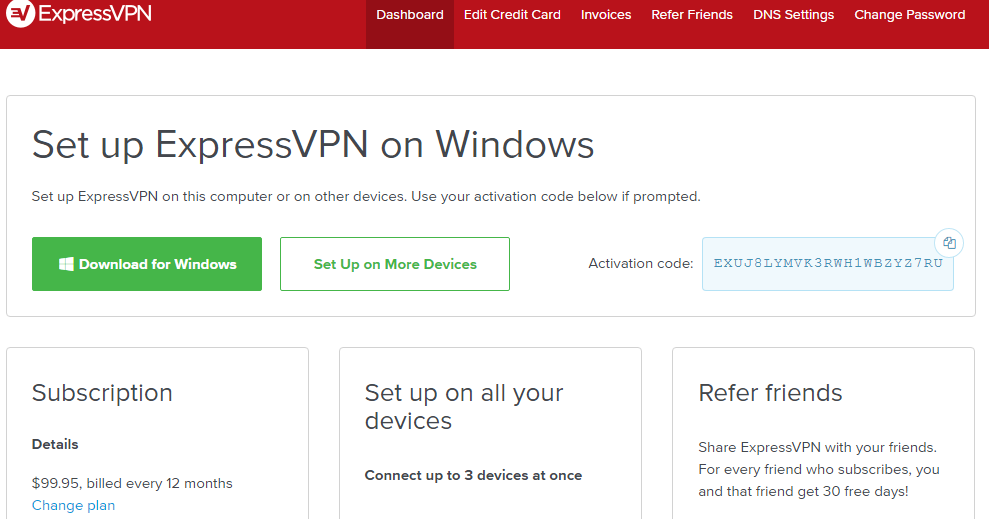This screenshot has width=989, height=519.
Task: Click the Activation code label
Action: [641, 264]
